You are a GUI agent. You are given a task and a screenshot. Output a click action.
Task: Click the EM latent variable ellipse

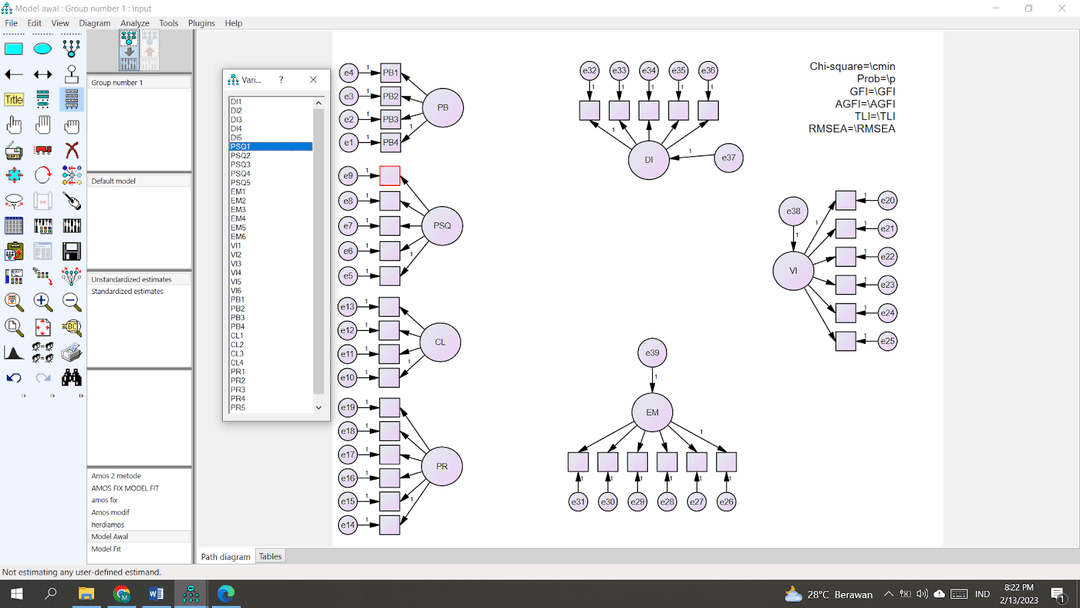tap(652, 412)
